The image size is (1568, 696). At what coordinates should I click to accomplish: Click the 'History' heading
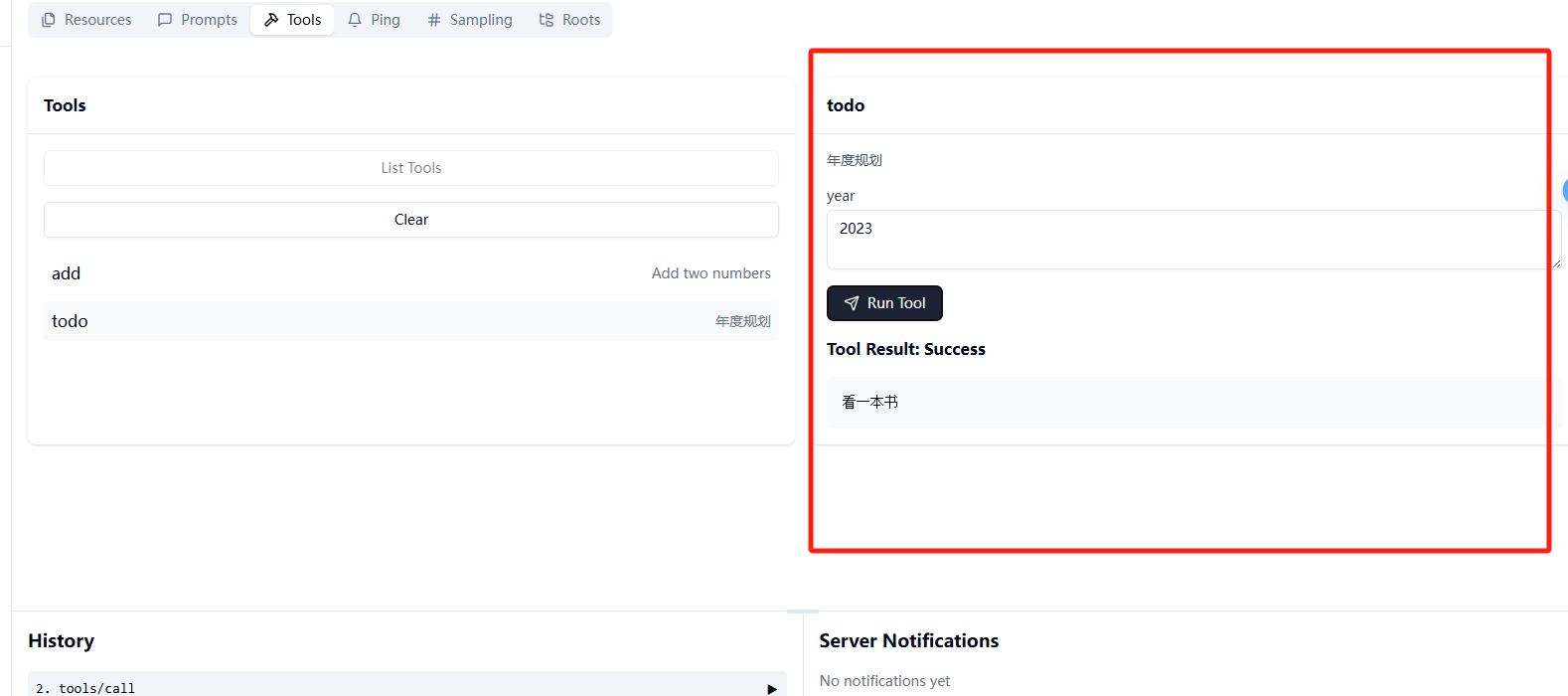point(62,641)
